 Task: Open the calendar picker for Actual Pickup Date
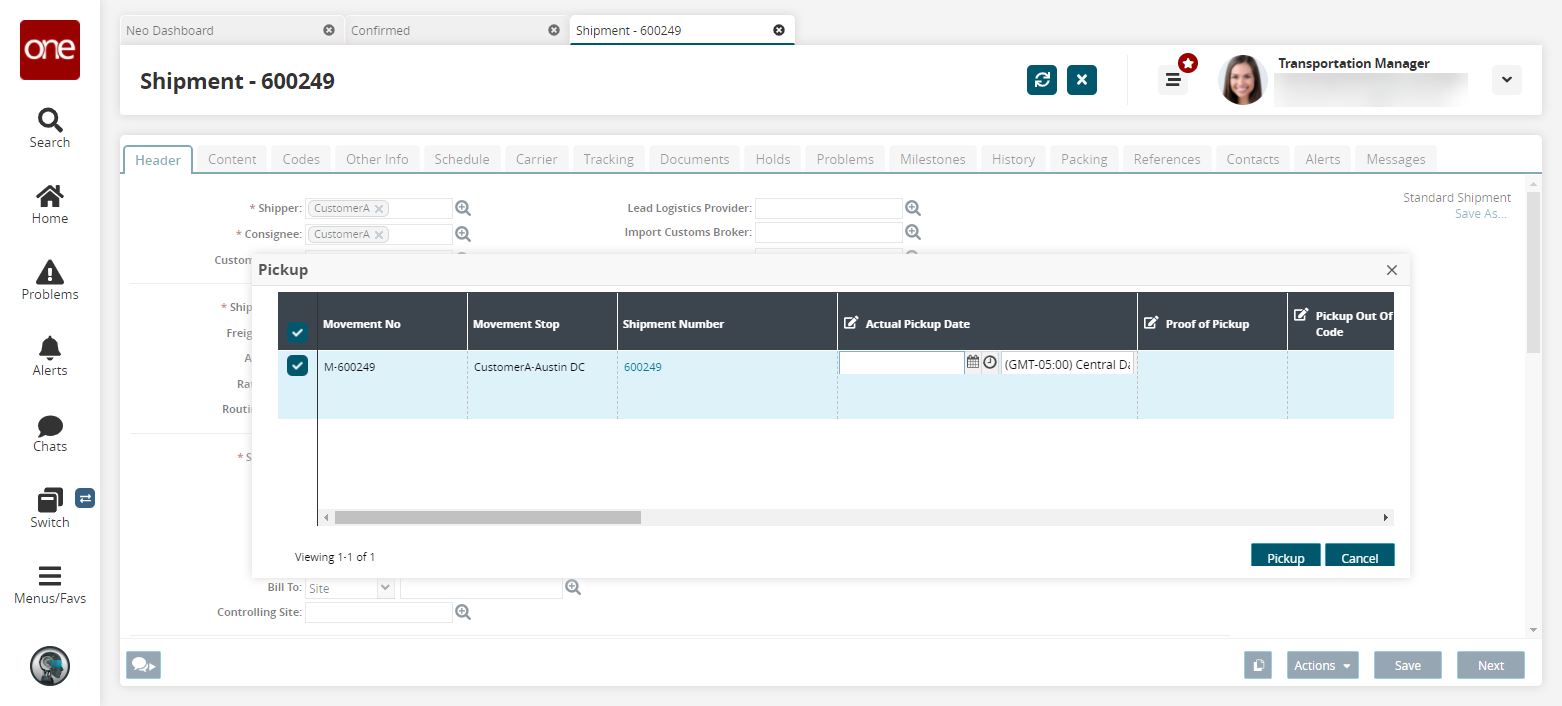point(973,363)
